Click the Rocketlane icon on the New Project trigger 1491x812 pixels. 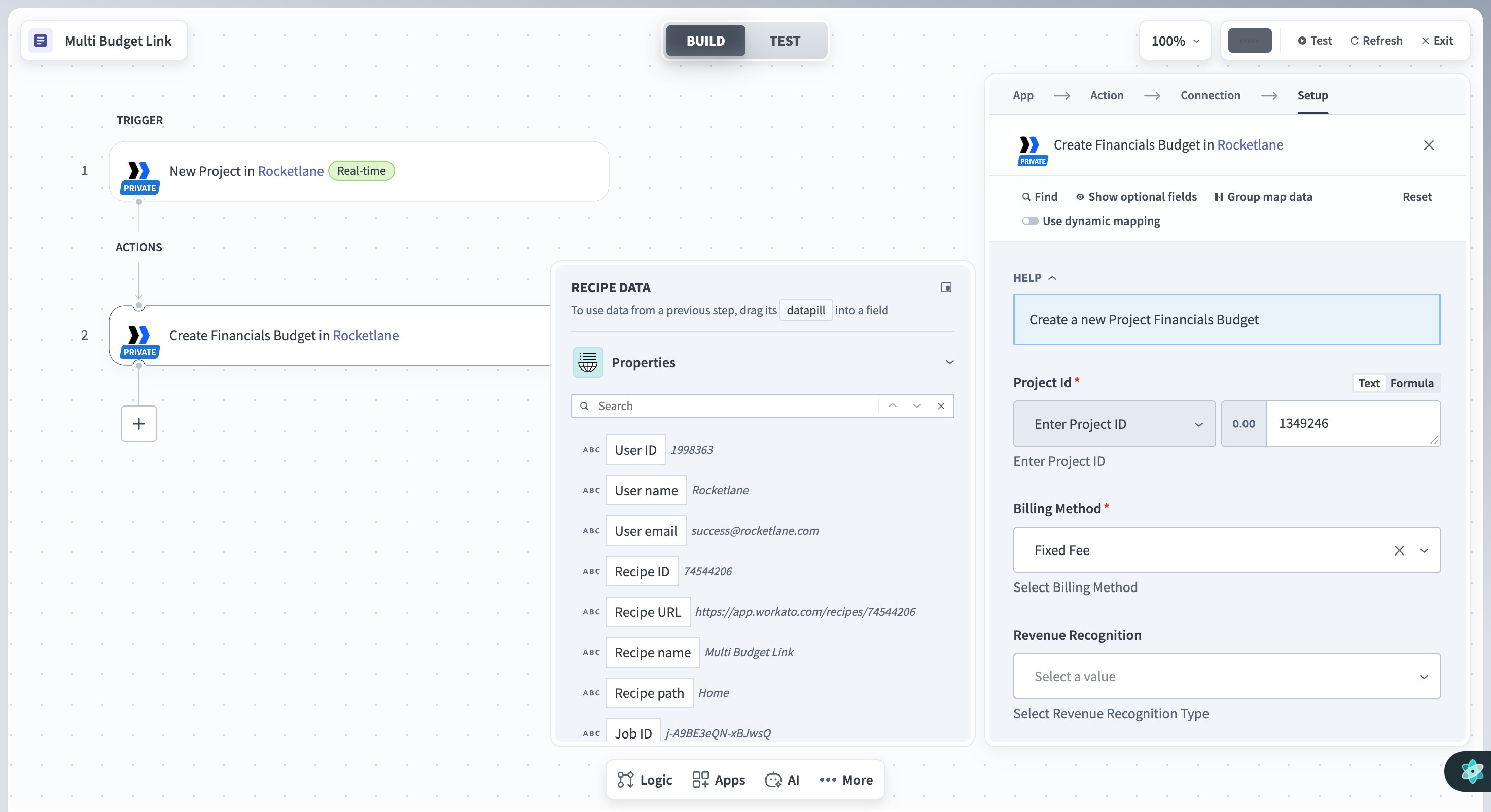pyautogui.click(x=139, y=171)
